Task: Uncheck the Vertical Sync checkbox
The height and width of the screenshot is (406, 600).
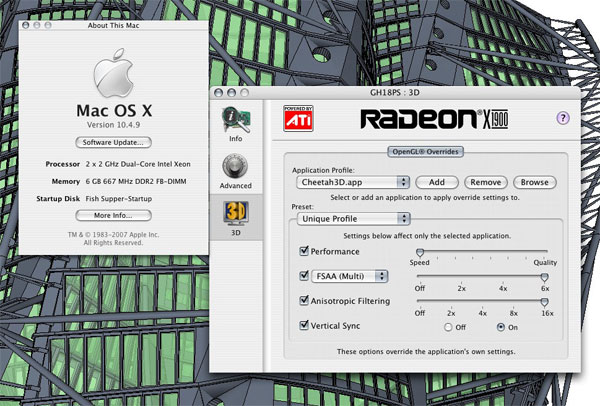Action: point(304,325)
